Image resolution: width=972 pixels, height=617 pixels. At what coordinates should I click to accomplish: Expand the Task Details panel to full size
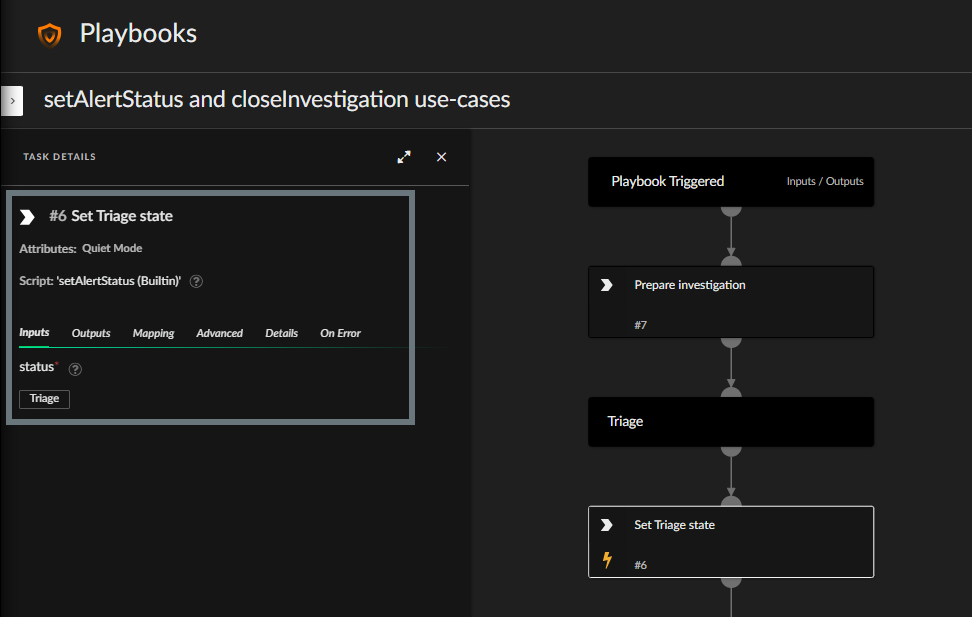pyautogui.click(x=404, y=157)
